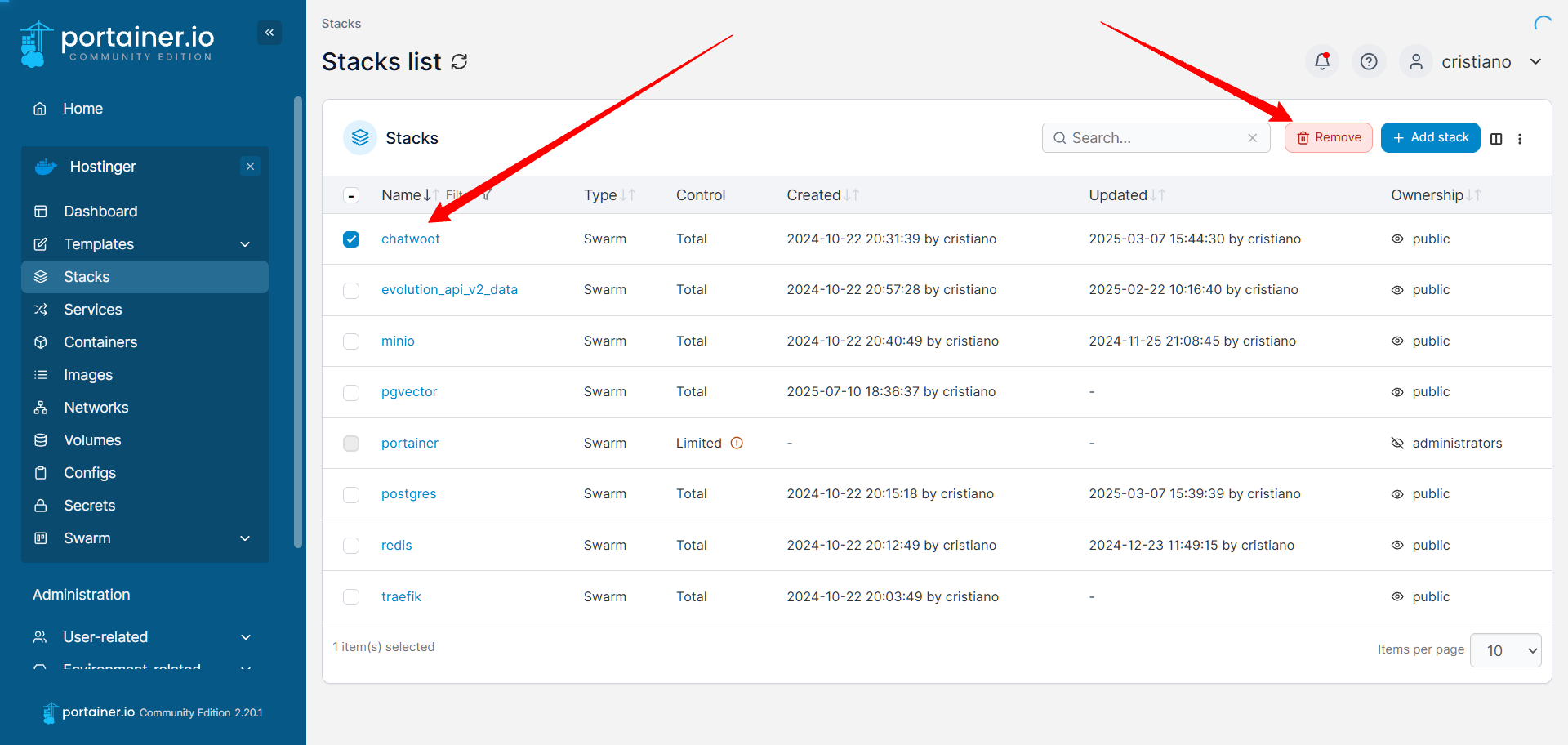Open the table settings three-dot menu
The width and height of the screenshot is (1568, 745).
pos(1520,139)
